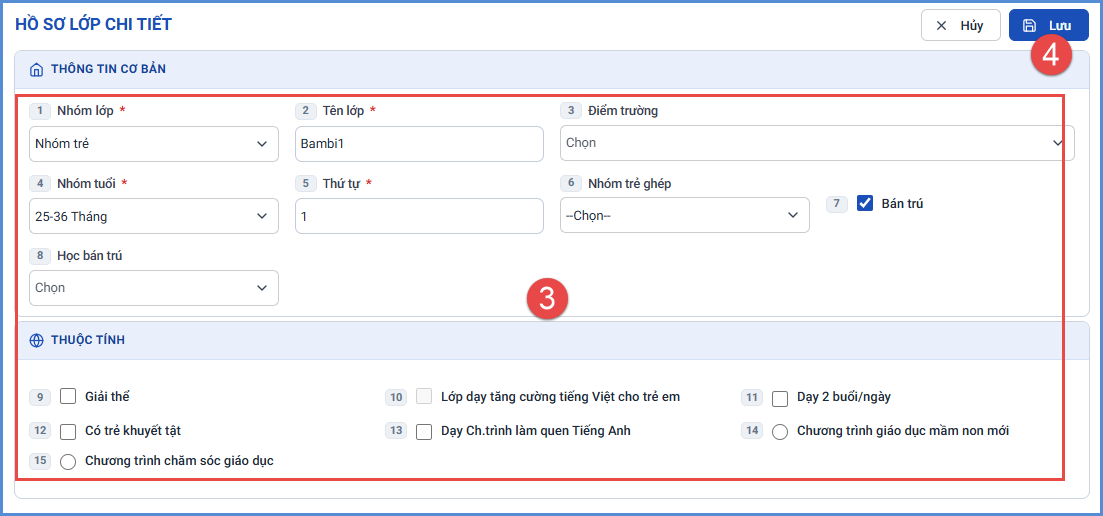Click the Thứ tự field label
1103x516 pixels.
(x=341, y=183)
